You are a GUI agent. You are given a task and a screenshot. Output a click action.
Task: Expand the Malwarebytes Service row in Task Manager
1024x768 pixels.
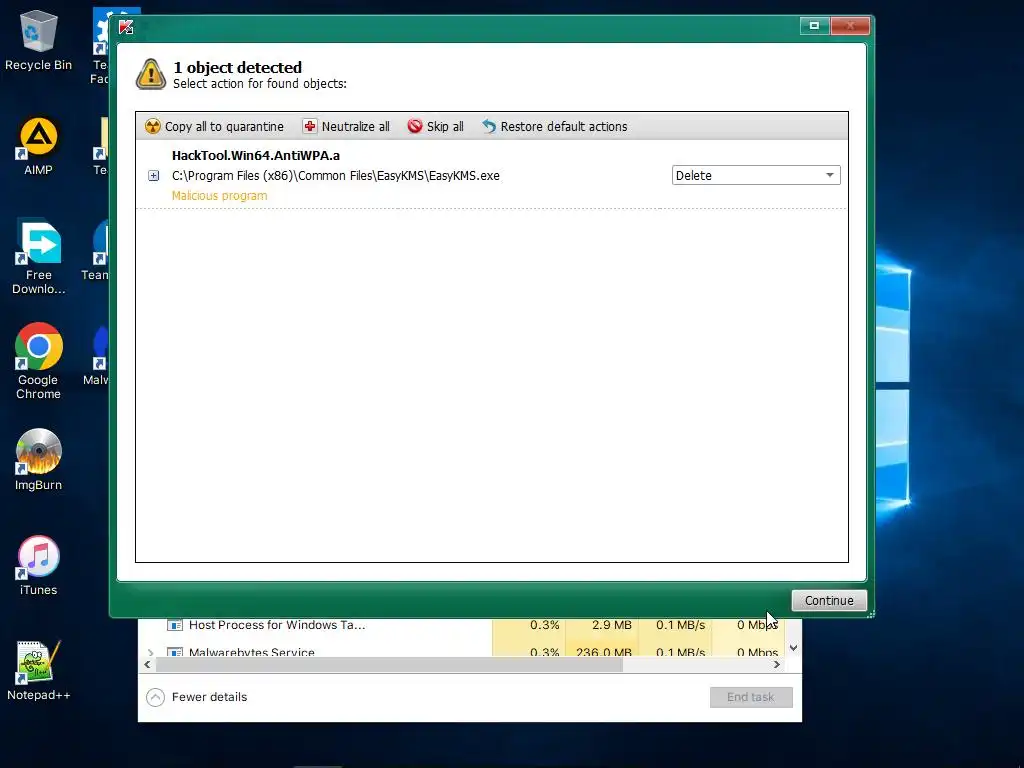pos(151,652)
